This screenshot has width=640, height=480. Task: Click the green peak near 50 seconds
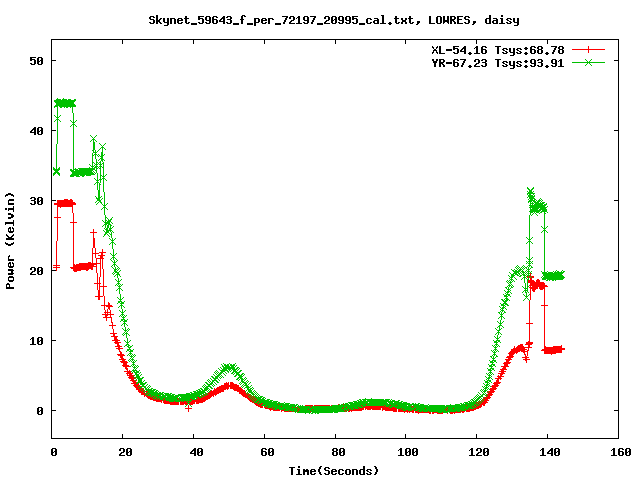click(x=229, y=368)
